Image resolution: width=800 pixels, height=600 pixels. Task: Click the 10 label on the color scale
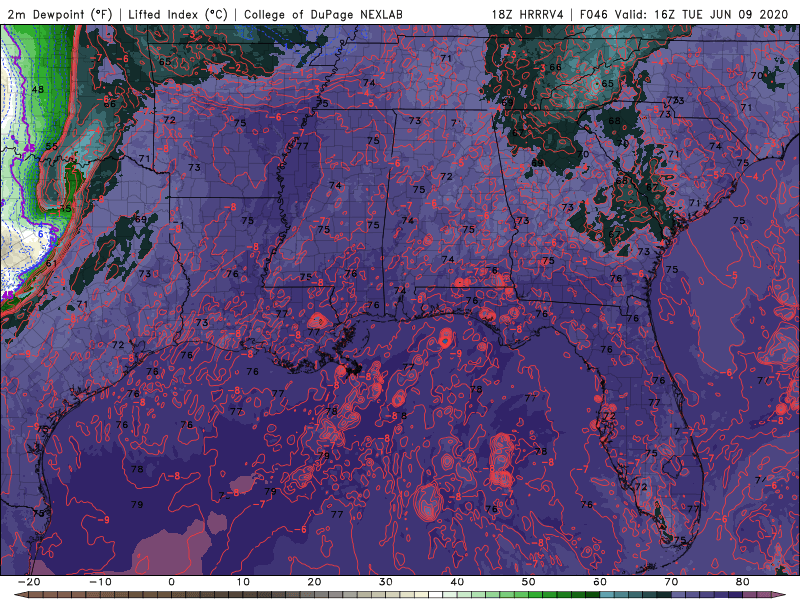[243, 582]
